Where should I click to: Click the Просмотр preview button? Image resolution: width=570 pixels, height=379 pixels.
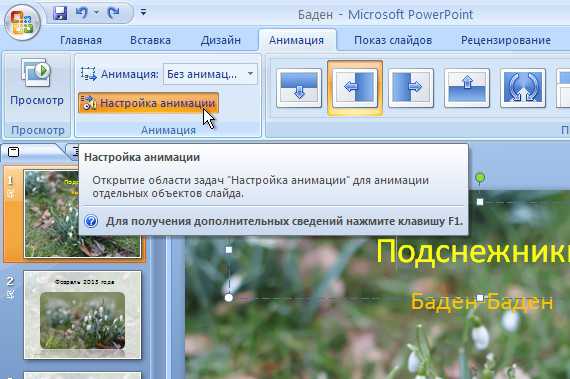[37, 82]
